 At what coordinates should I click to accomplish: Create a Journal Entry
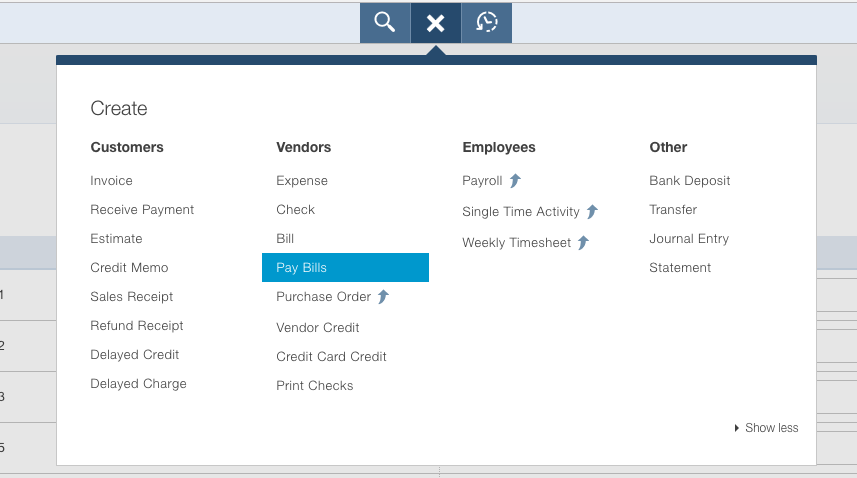pyautogui.click(x=689, y=239)
